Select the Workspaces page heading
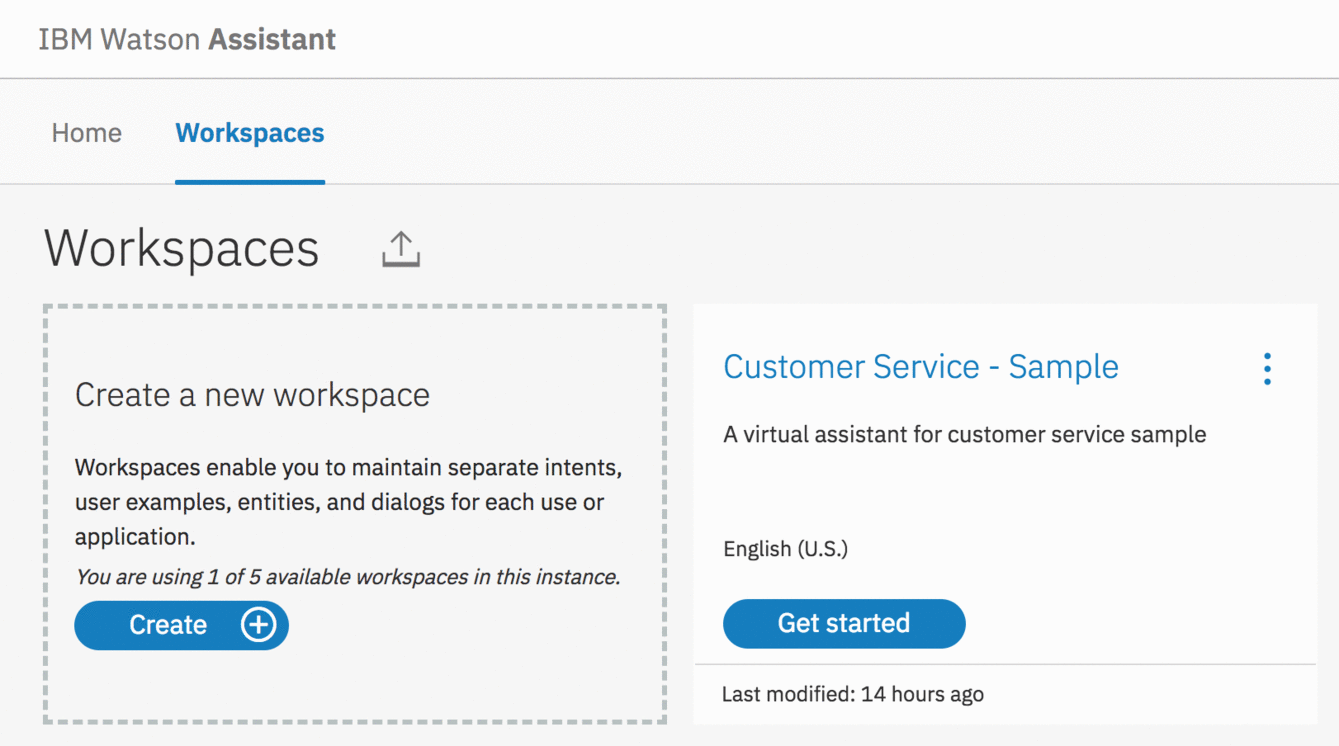The image size is (1339, 746). (182, 248)
